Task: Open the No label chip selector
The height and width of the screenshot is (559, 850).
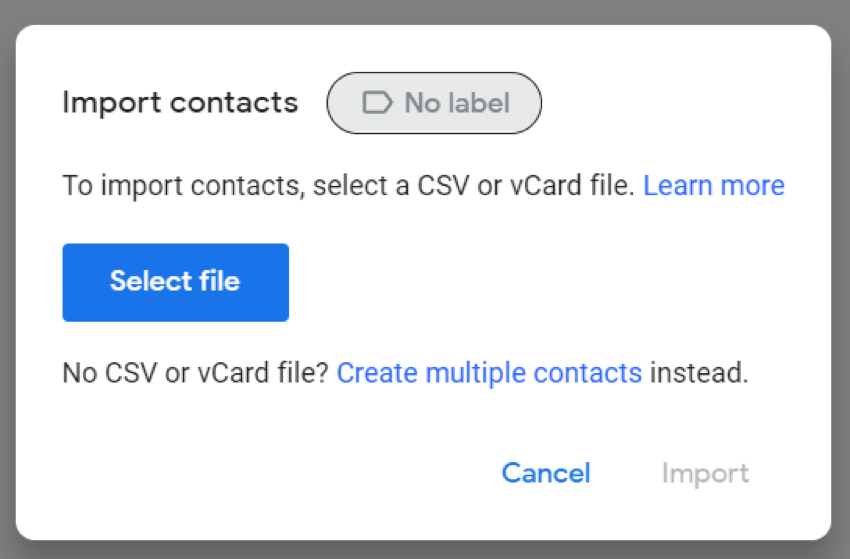Action: tap(434, 102)
